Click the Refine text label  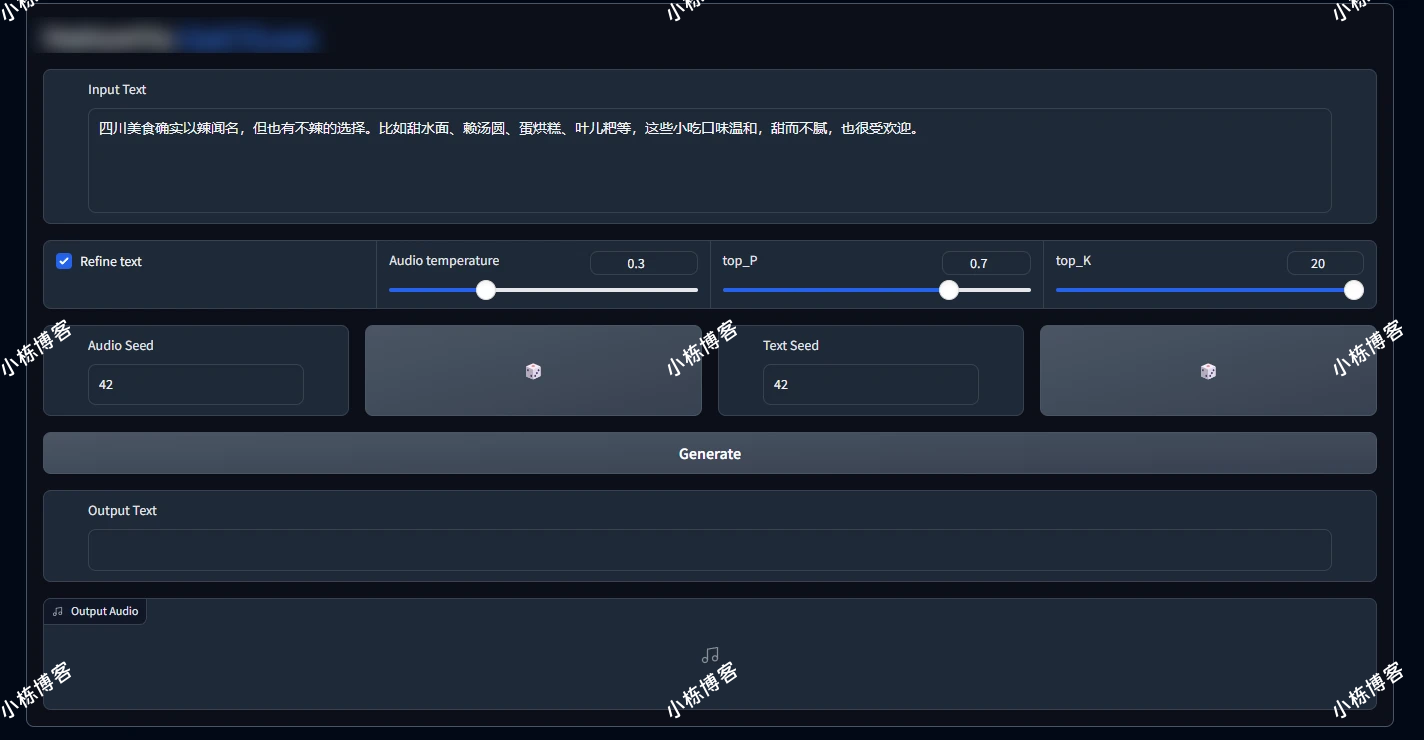[111, 261]
